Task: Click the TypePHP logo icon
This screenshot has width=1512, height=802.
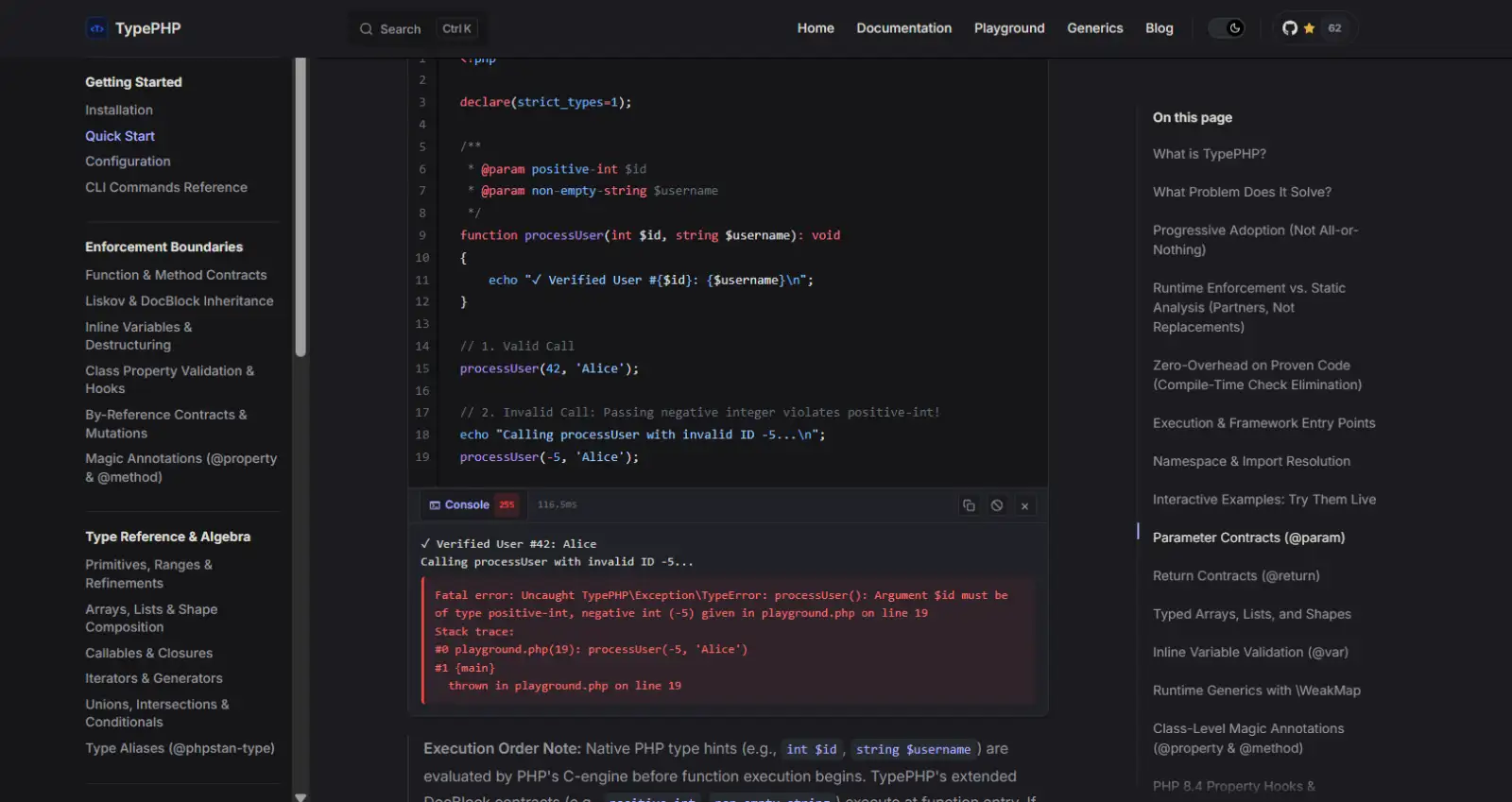Action: pos(96,28)
